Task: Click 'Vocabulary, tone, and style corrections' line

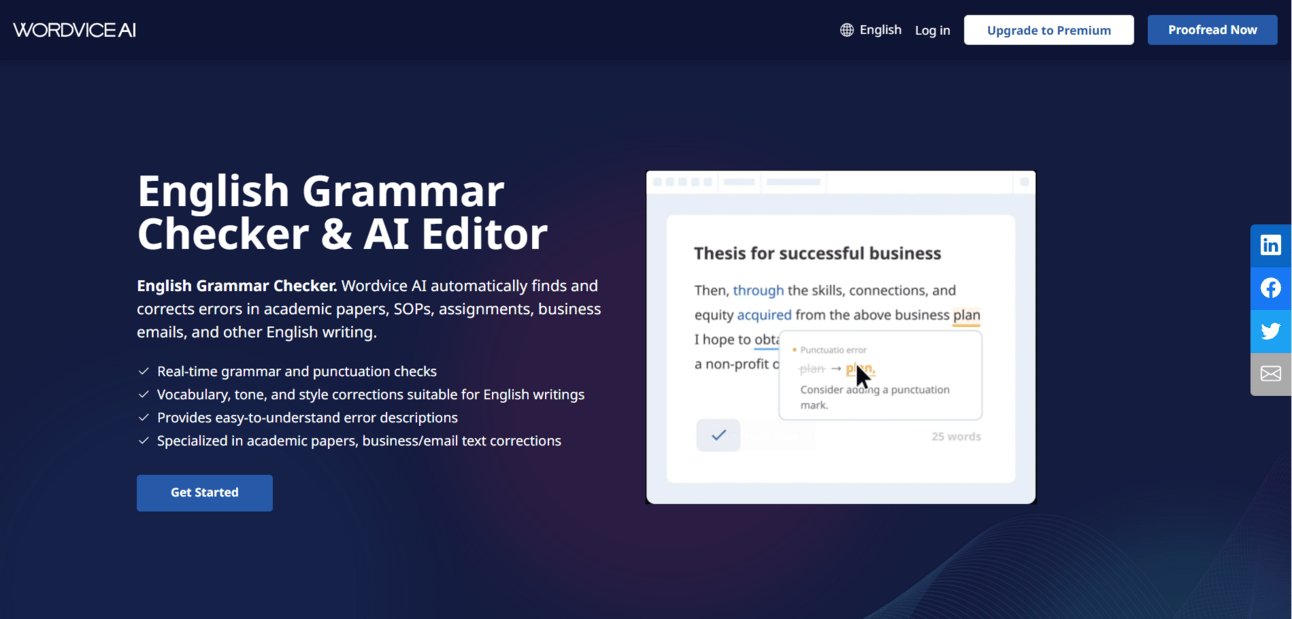Action: coord(371,394)
